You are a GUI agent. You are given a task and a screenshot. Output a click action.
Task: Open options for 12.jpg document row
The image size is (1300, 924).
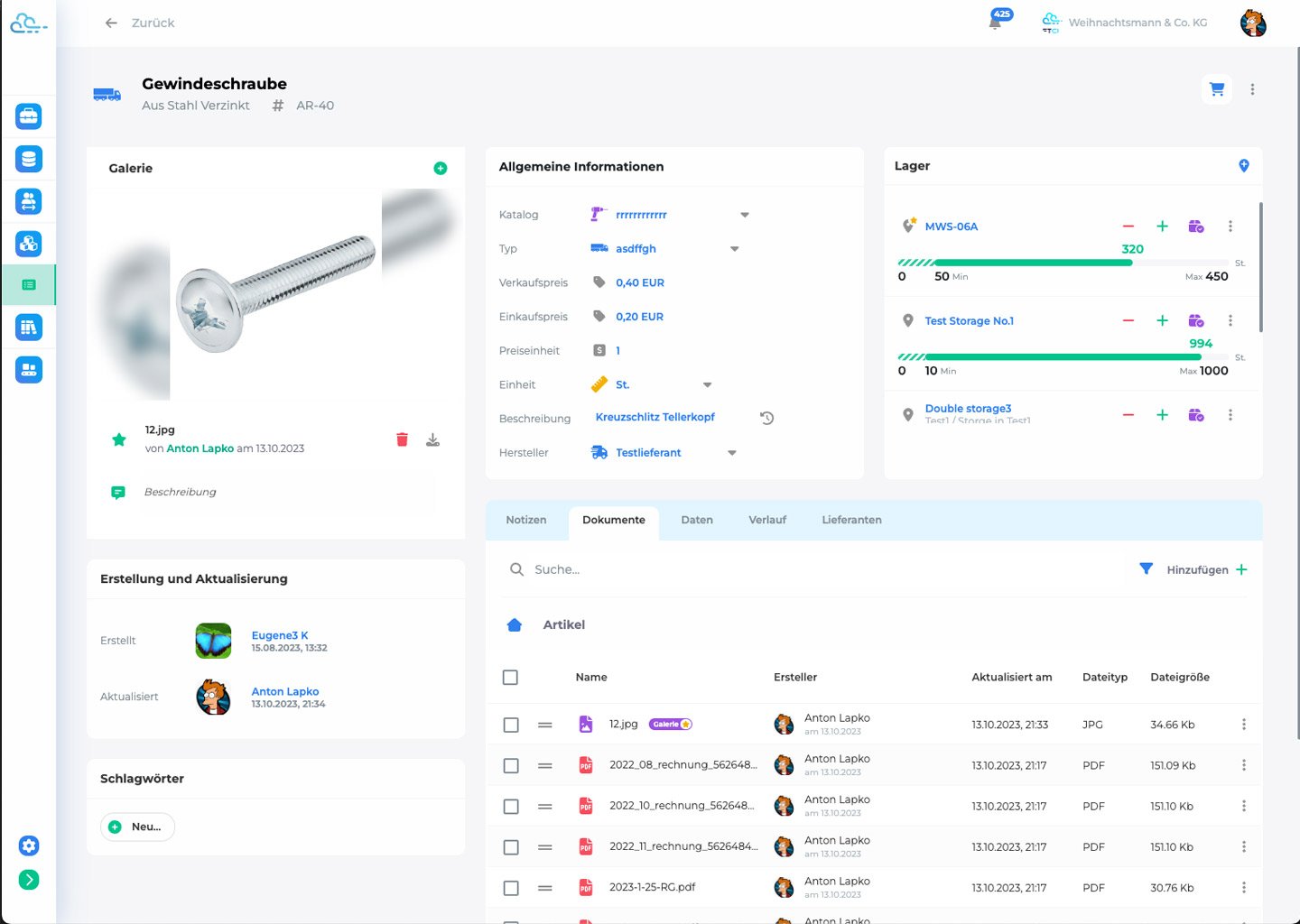(x=1244, y=725)
